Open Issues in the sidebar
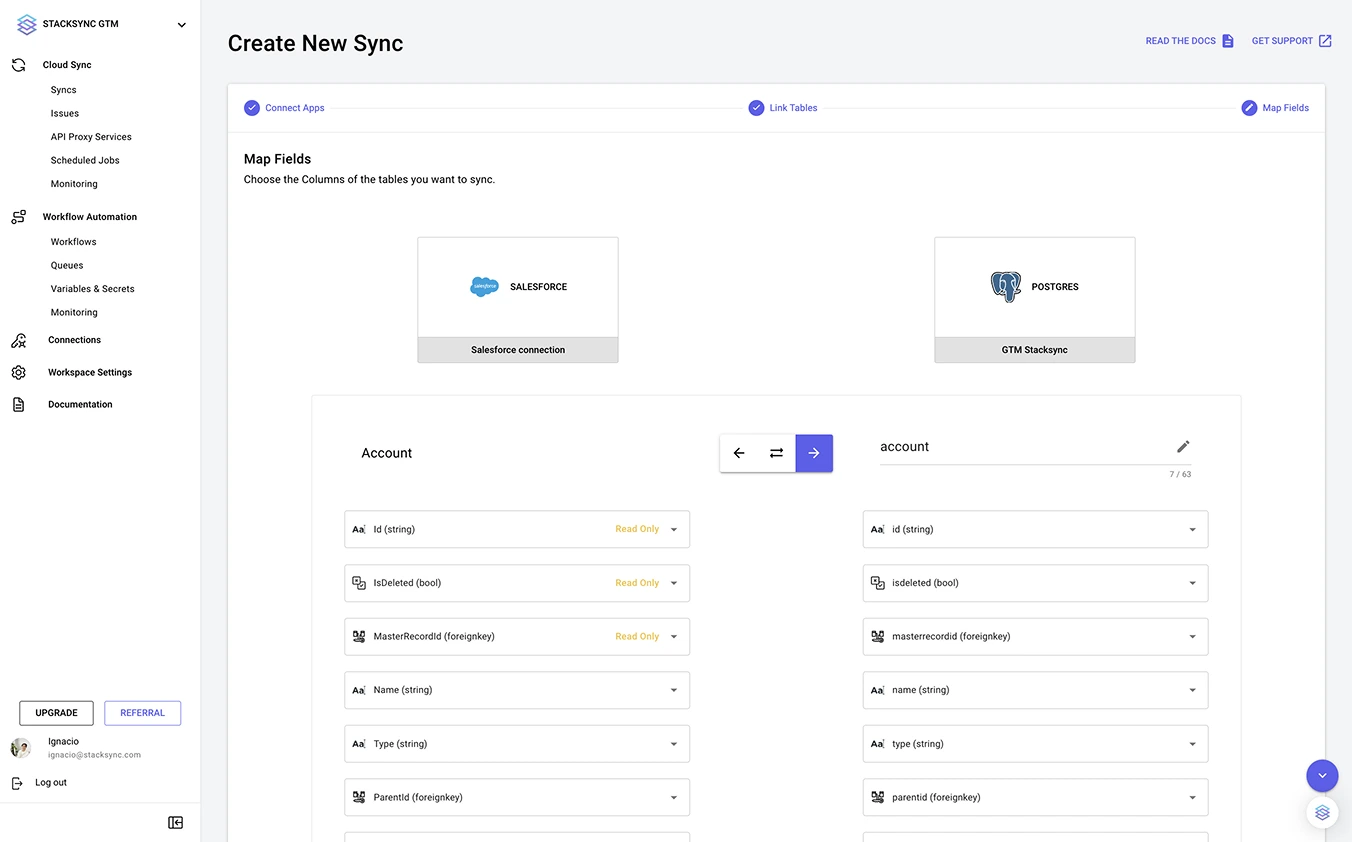1352x842 pixels. click(x=65, y=113)
